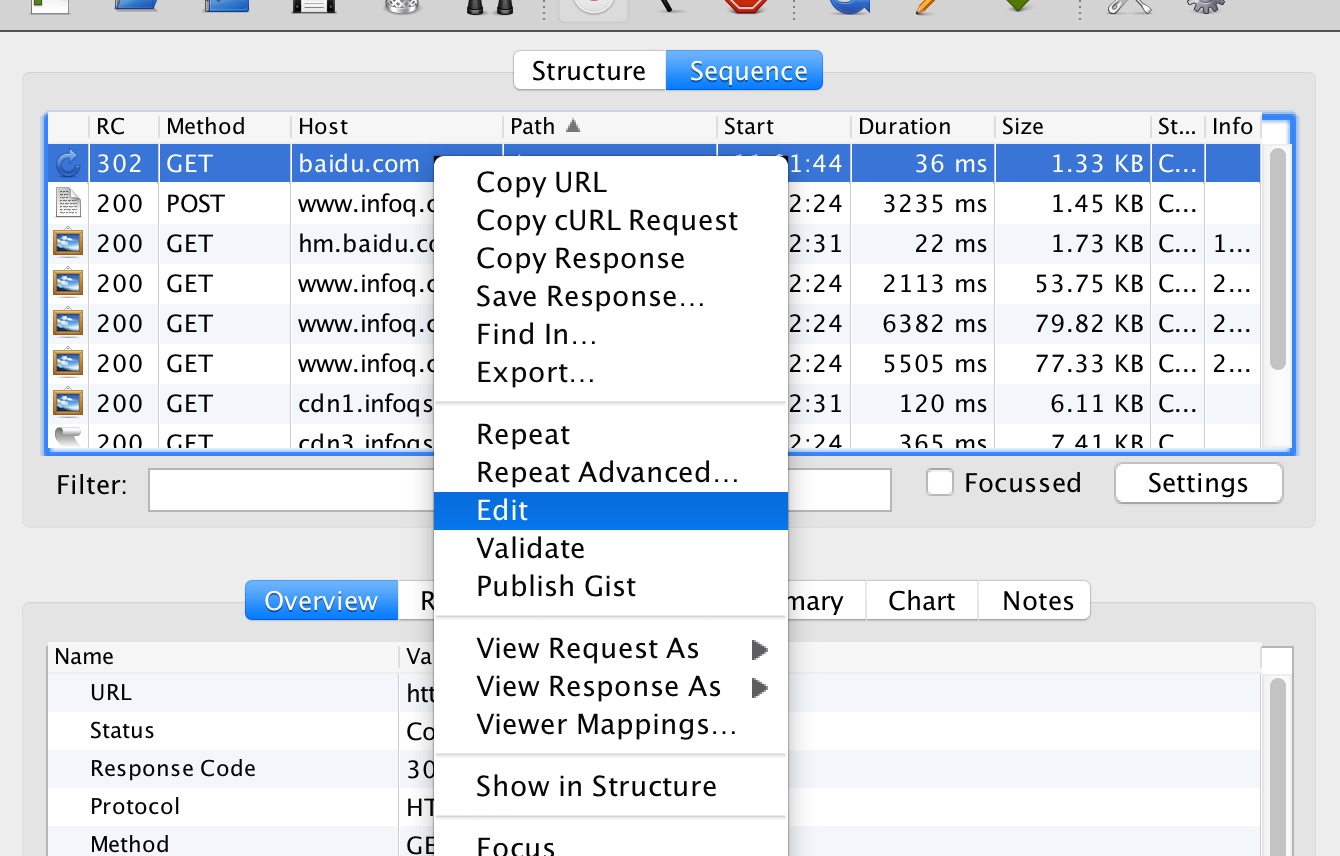
Task: Choose Edit from the context menu
Action: [x=502, y=511]
